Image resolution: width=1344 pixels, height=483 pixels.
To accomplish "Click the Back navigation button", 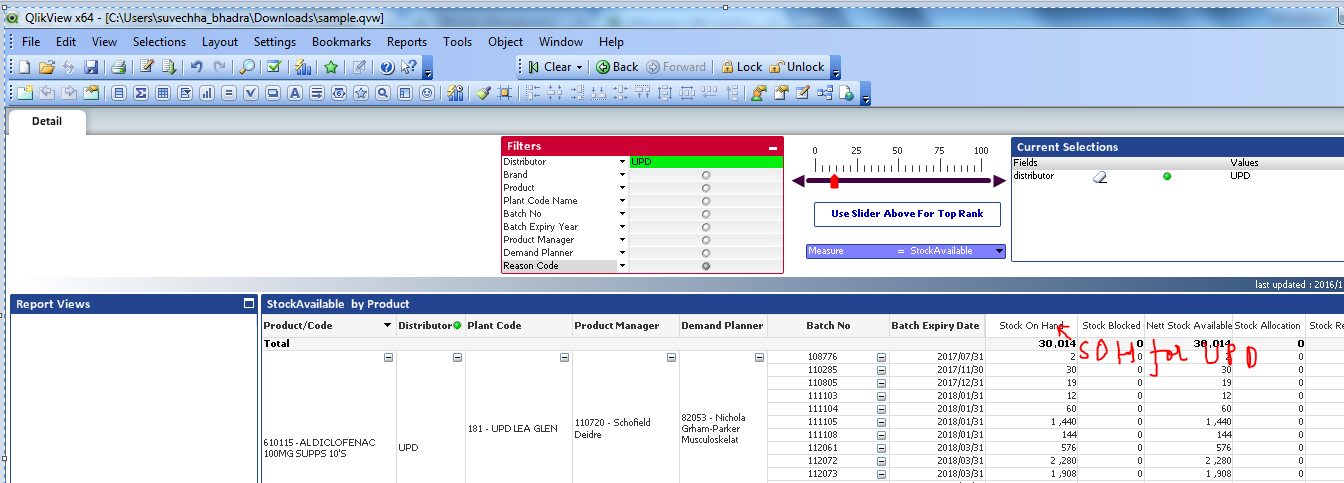I will 617,67.
